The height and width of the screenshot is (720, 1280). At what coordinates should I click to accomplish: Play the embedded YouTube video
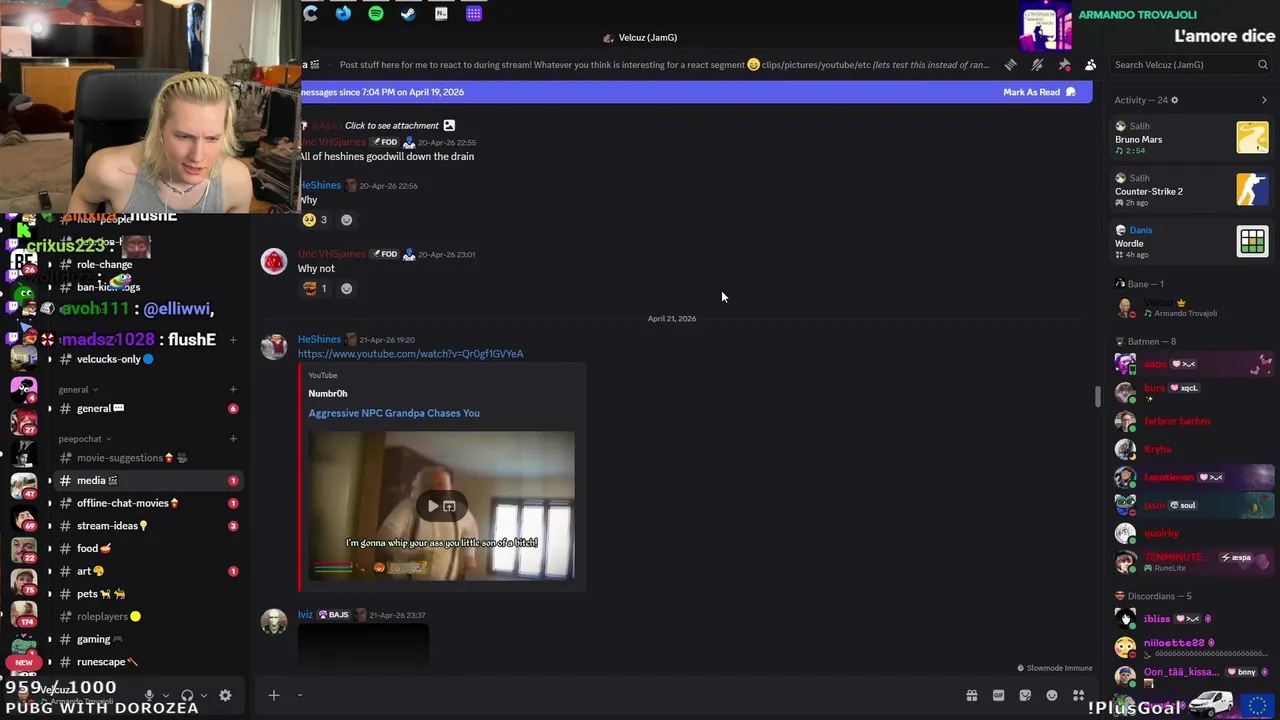click(x=433, y=506)
